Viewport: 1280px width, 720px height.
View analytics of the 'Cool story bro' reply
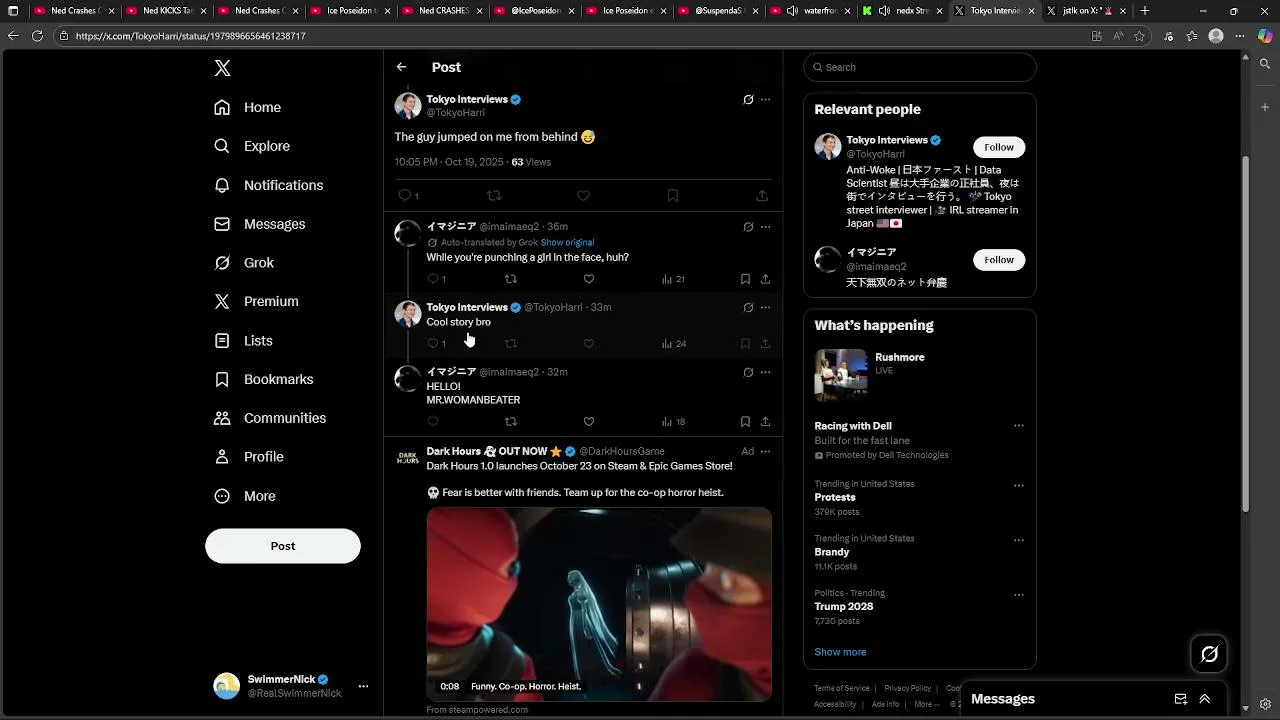(x=673, y=344)
